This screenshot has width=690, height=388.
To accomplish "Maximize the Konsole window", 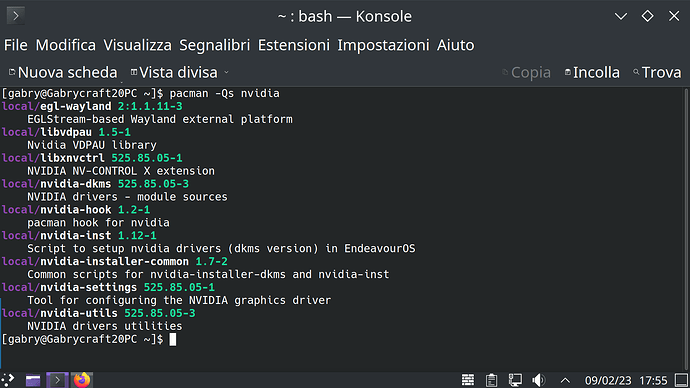I will (x=647, y=16).
